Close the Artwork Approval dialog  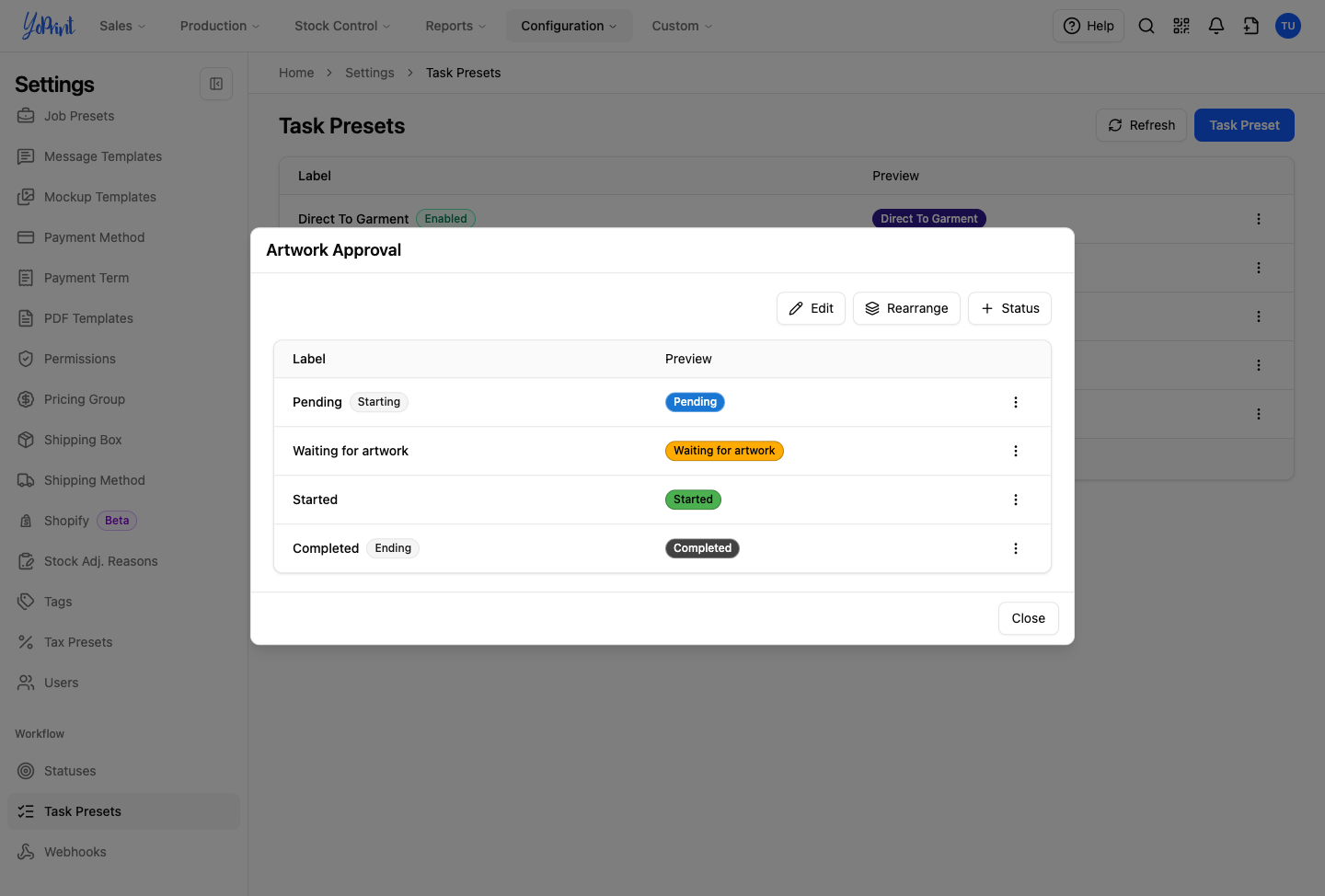[x=1028, y=618]
